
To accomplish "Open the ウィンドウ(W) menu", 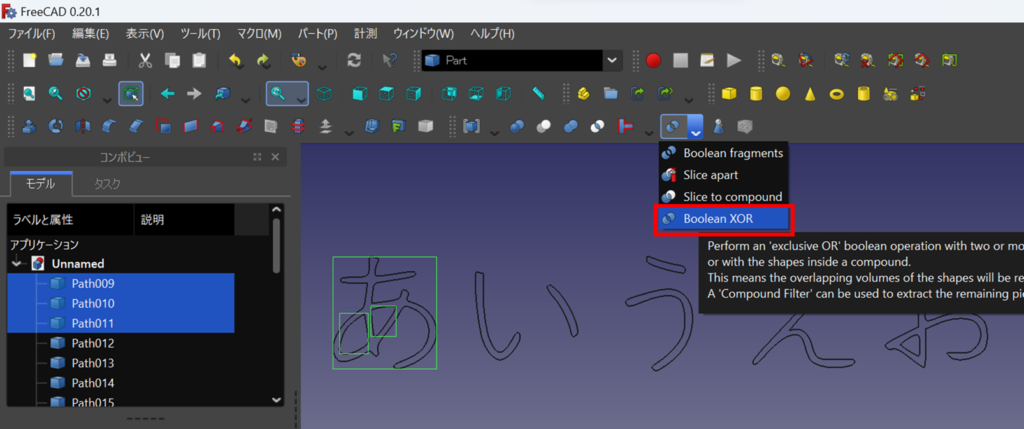I will tap(424, 34).
